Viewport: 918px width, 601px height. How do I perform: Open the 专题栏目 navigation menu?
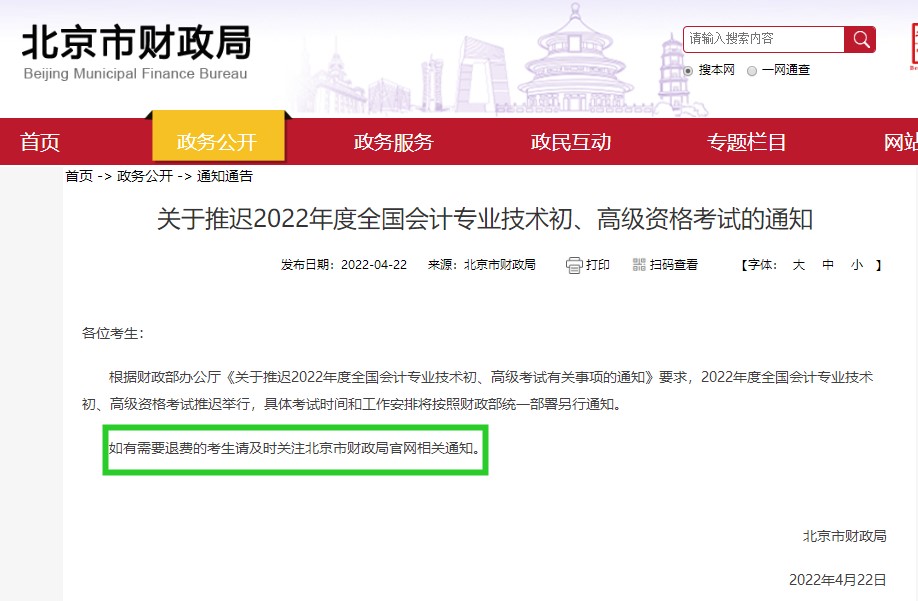pyautogui.click(x=744, y=143)
